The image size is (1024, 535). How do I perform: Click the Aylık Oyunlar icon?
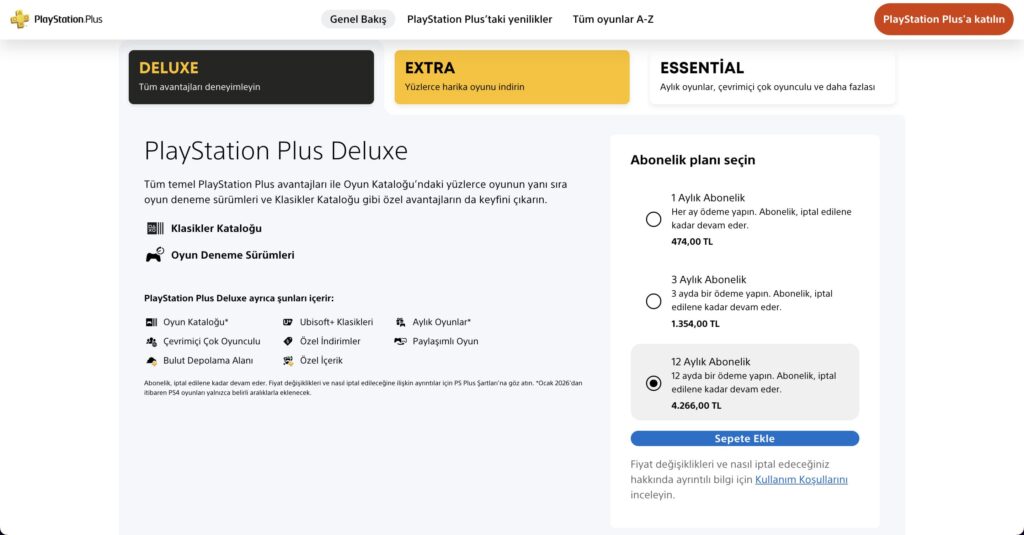pos(400,322)
